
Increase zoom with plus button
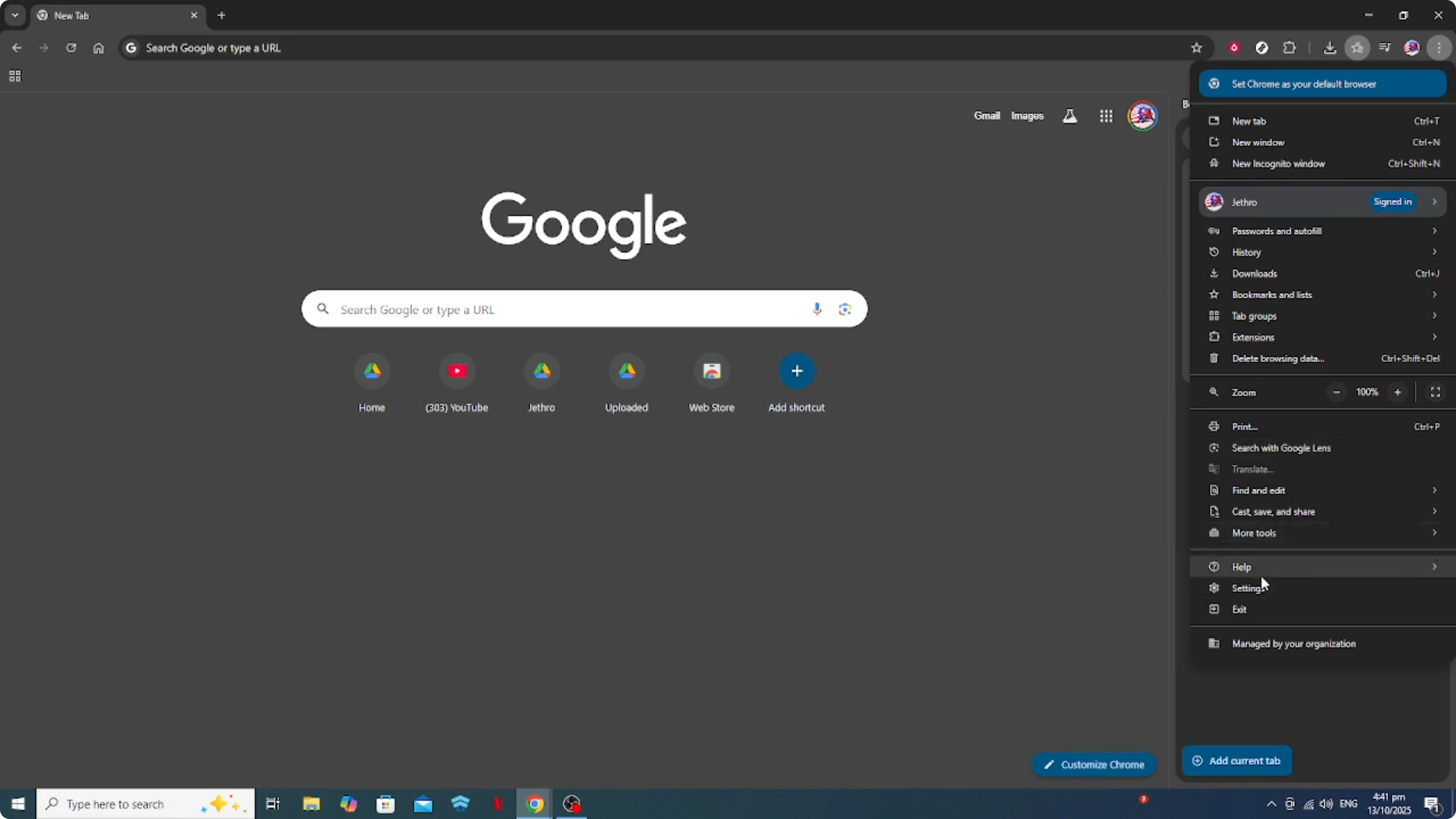(1398, 392)
